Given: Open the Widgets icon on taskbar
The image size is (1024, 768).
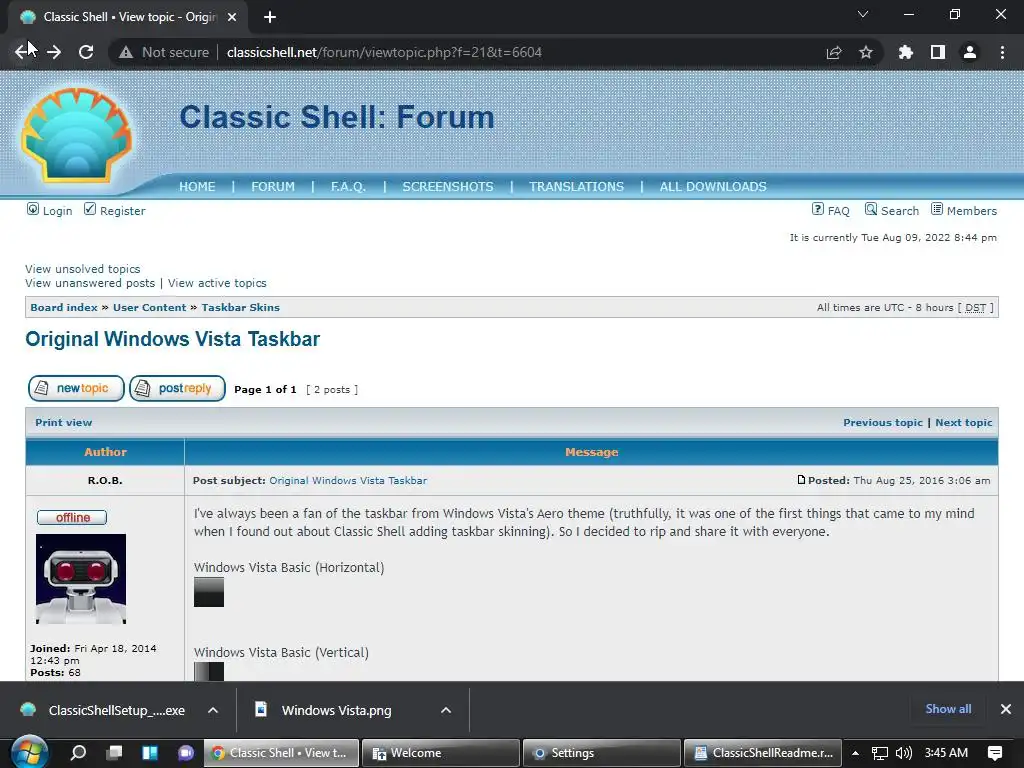Looking at the screenshot, I should click(150, 752).
